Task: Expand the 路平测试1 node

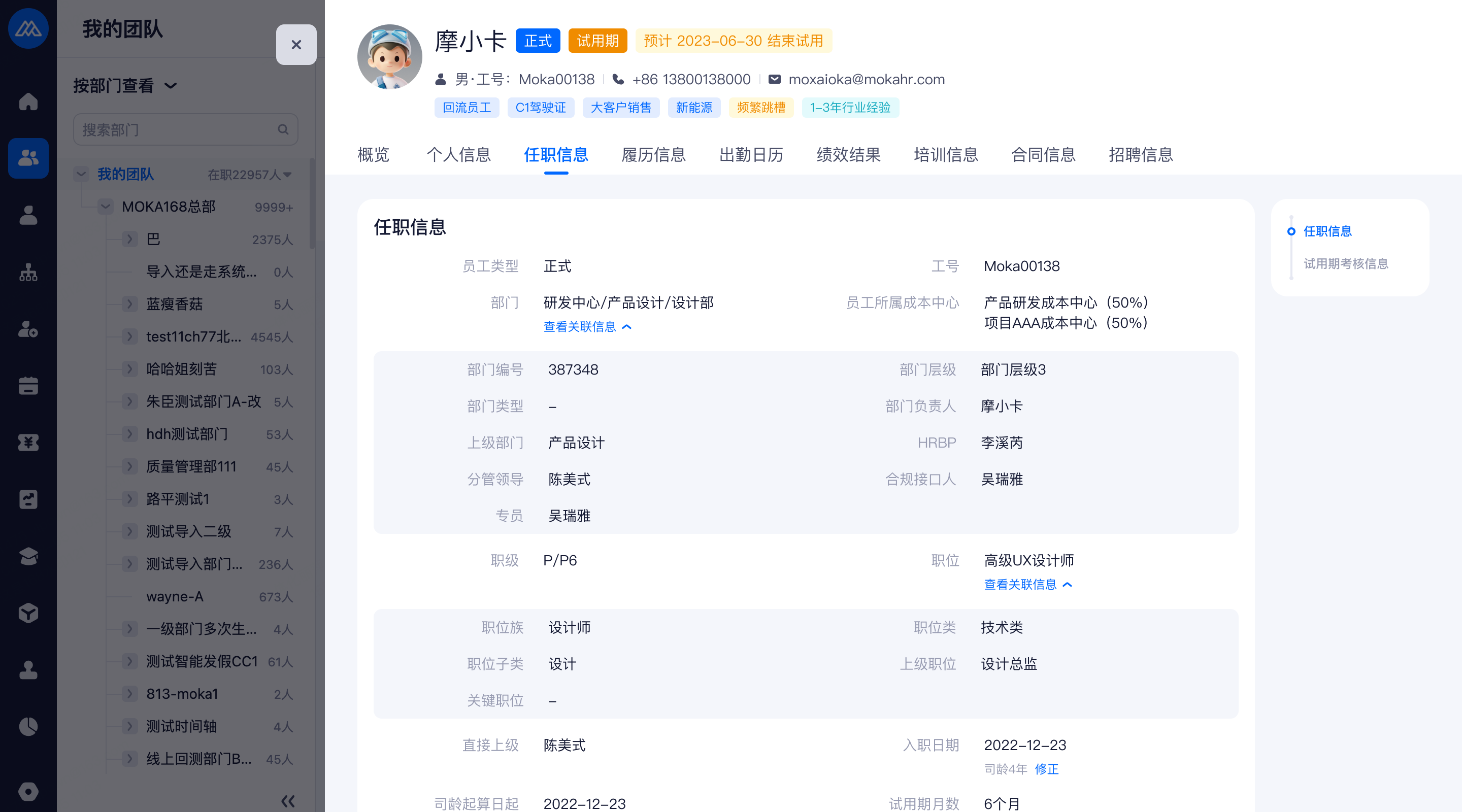Action: coord(130,499)
